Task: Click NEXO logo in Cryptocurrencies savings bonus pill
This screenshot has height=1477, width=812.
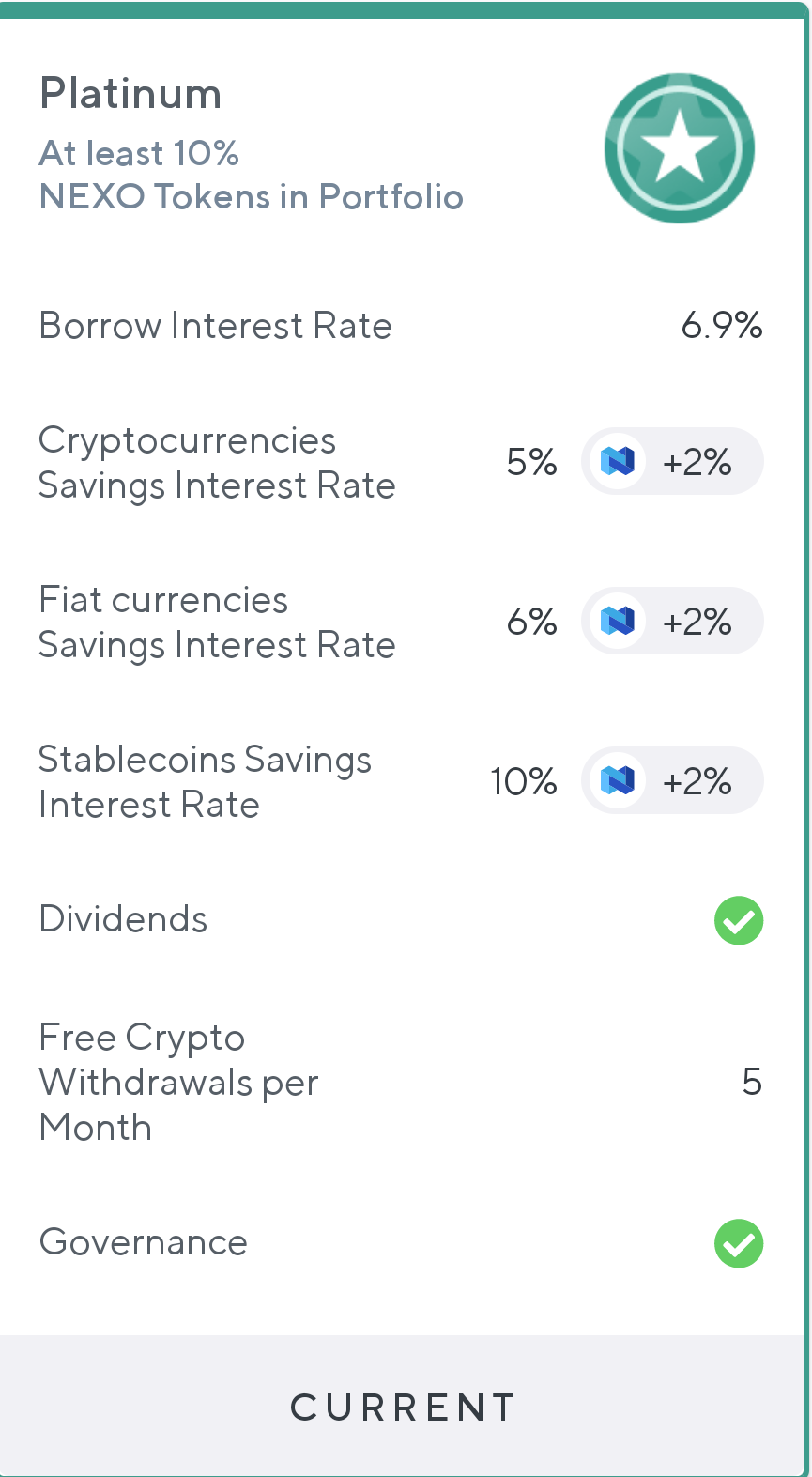Action: [x=617, y=461]
